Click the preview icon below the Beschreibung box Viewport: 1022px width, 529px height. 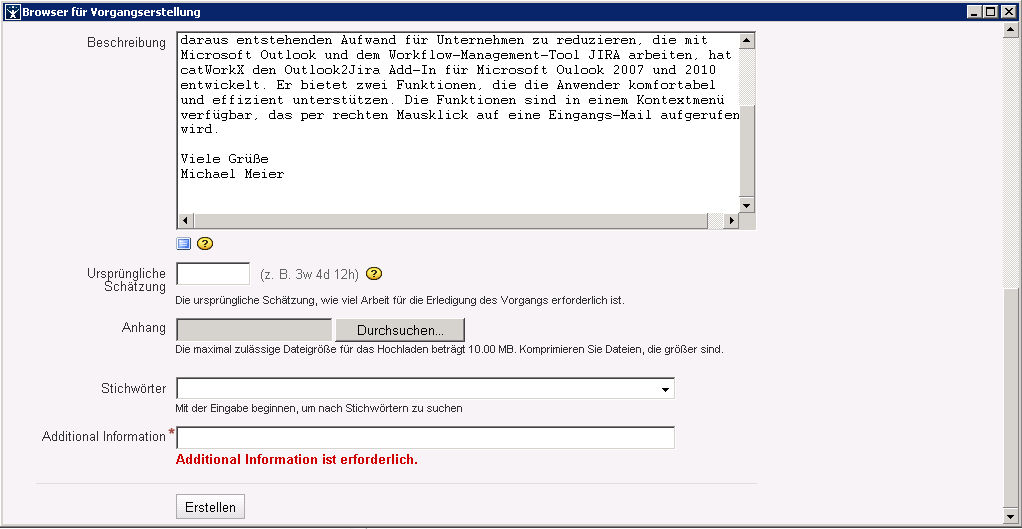(x=183, y=243)
